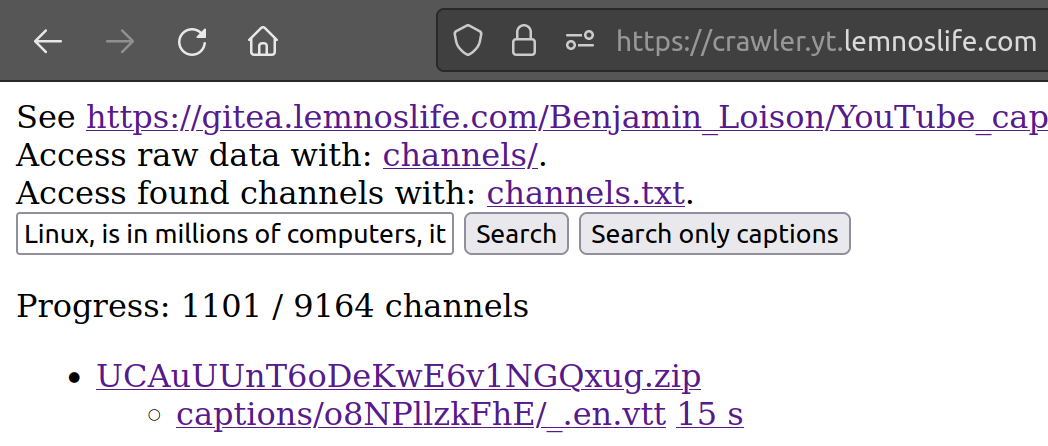
Task: Open the gitea.lemnoslife.com repository link
Action: tap(566, 118)
